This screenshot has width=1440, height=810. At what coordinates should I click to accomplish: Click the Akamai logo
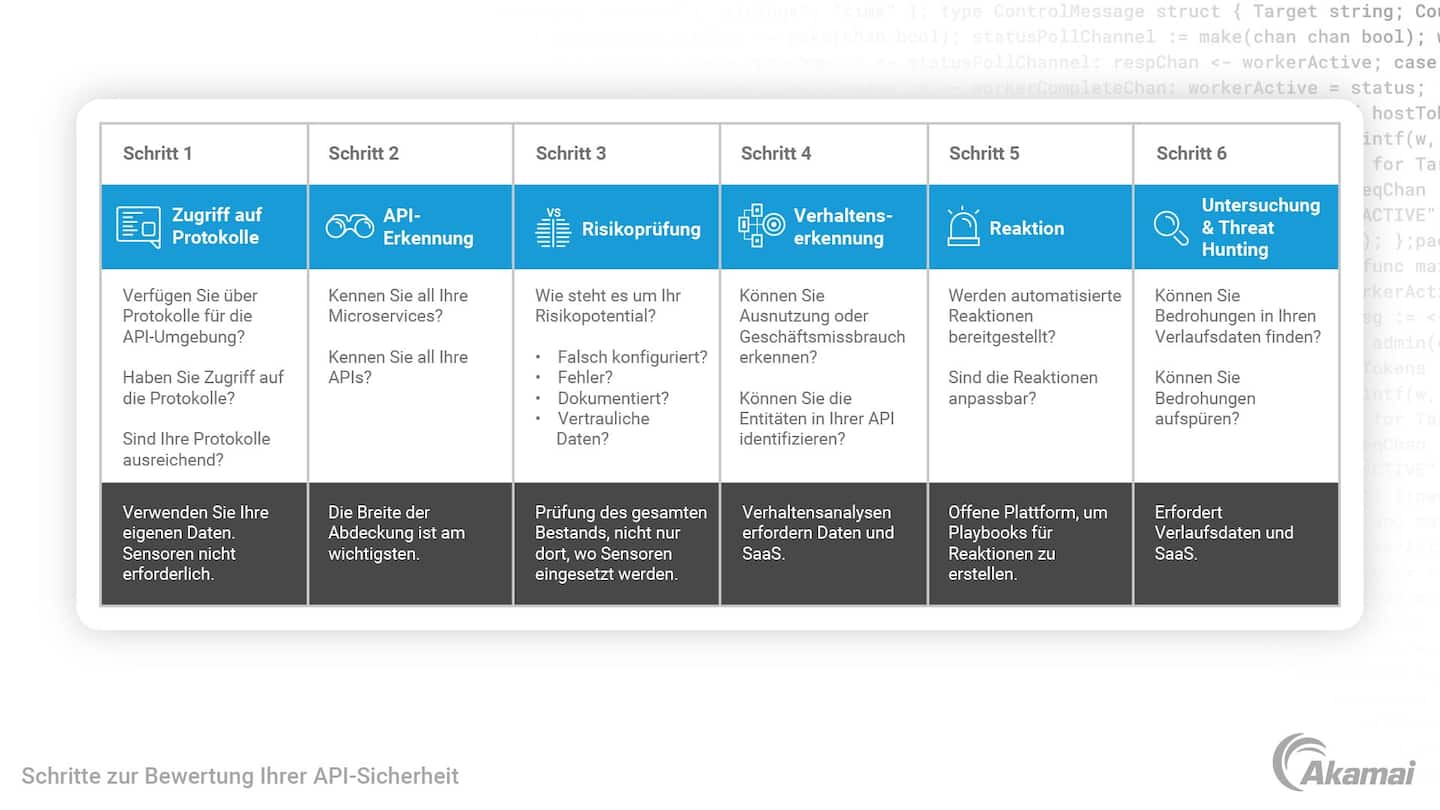1343,763
